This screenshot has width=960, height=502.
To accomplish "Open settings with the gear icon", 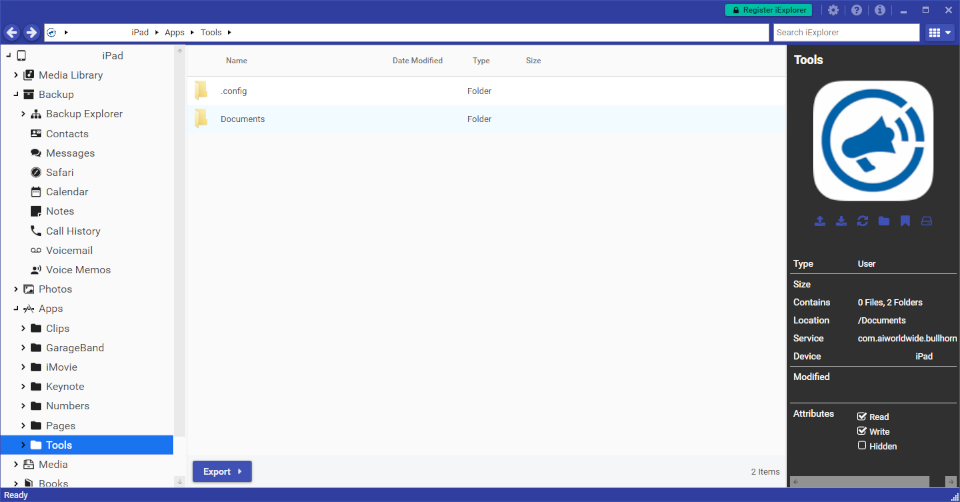I will (833, 10).
